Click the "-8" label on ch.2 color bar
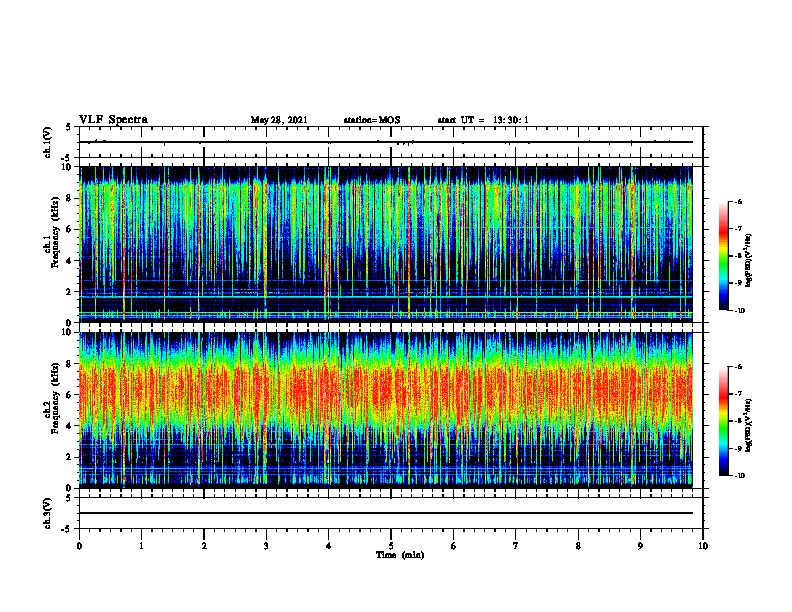This screenshot has width=792, height=612. [739, 421]
